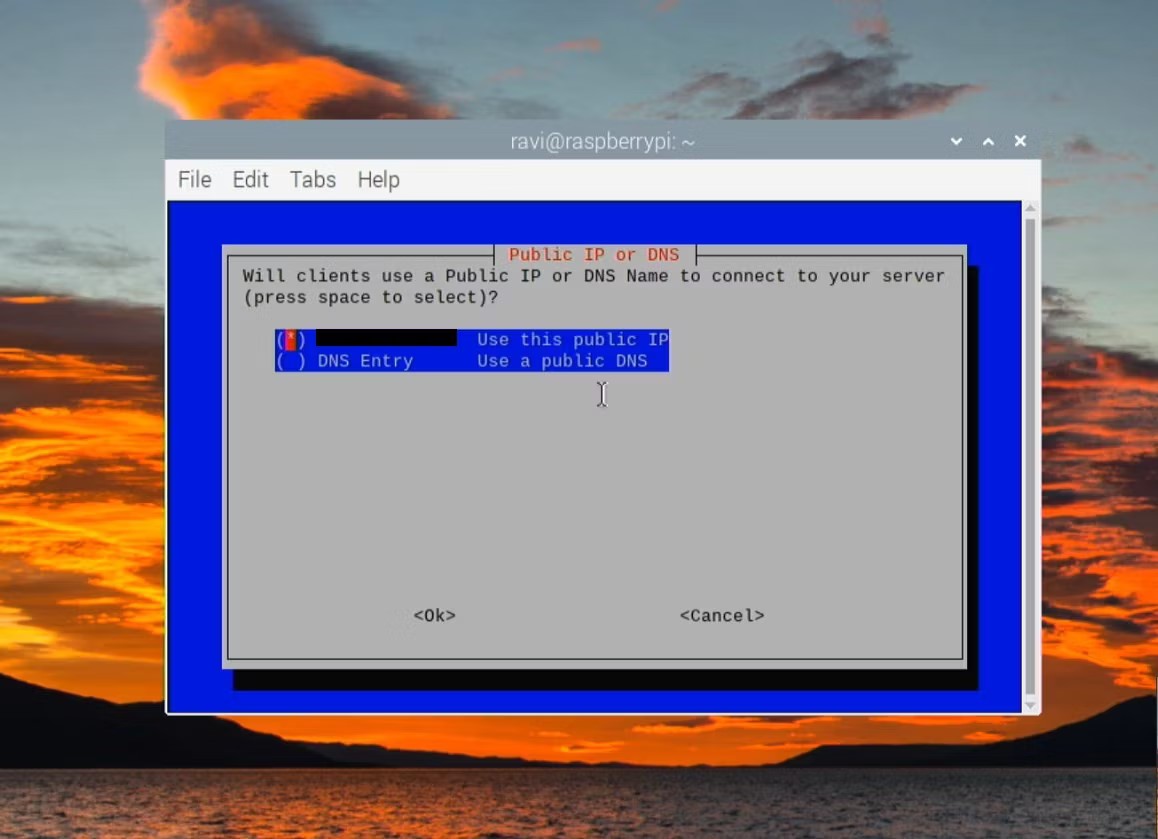Minimize the terminal window with down chevron
This screenshot has height=839, width=1158.
click(956, 141)
